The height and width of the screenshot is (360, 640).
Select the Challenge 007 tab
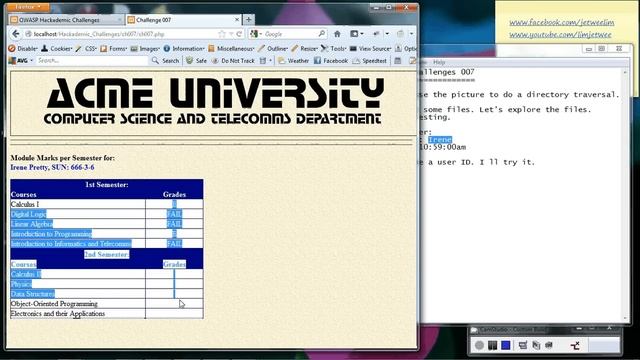click(x=183, y=20)
